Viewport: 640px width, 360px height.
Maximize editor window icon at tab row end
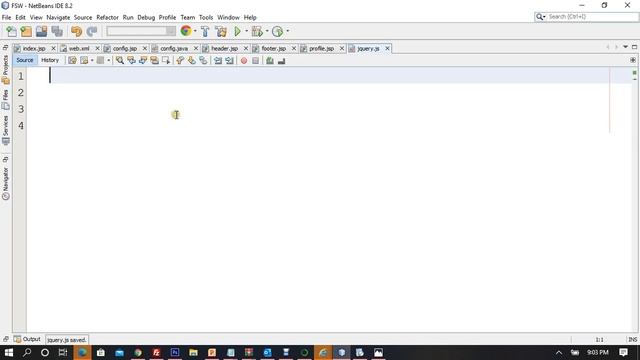click(x=634, y=47)
